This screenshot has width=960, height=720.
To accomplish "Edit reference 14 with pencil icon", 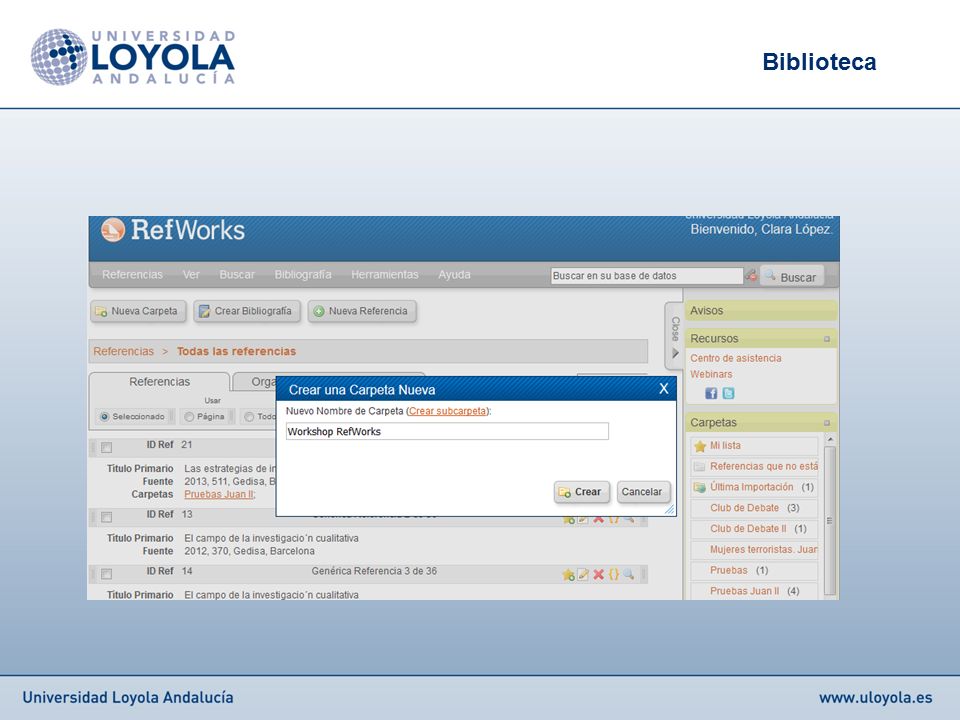I will point(583,574).
